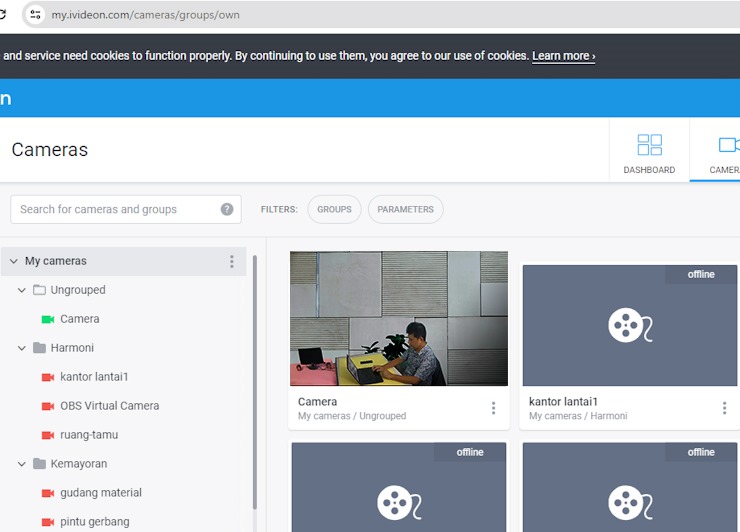Click the red camera icon of pintu gerbang
This screenshot has height=532, width=740.
[x=48, y=522]
